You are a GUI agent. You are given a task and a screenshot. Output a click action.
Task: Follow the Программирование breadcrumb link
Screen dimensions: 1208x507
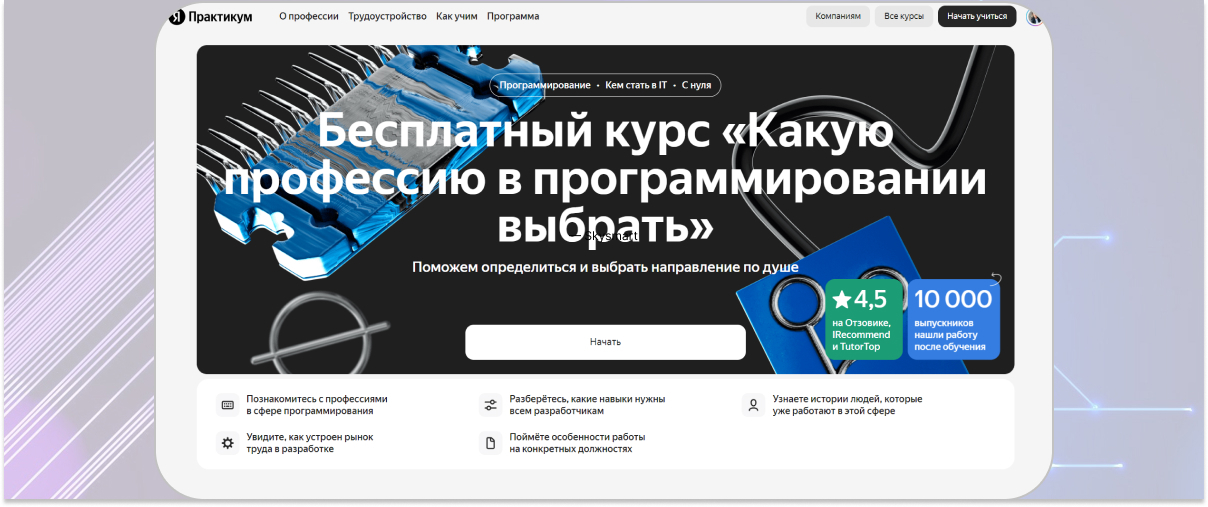click(545, 86)
